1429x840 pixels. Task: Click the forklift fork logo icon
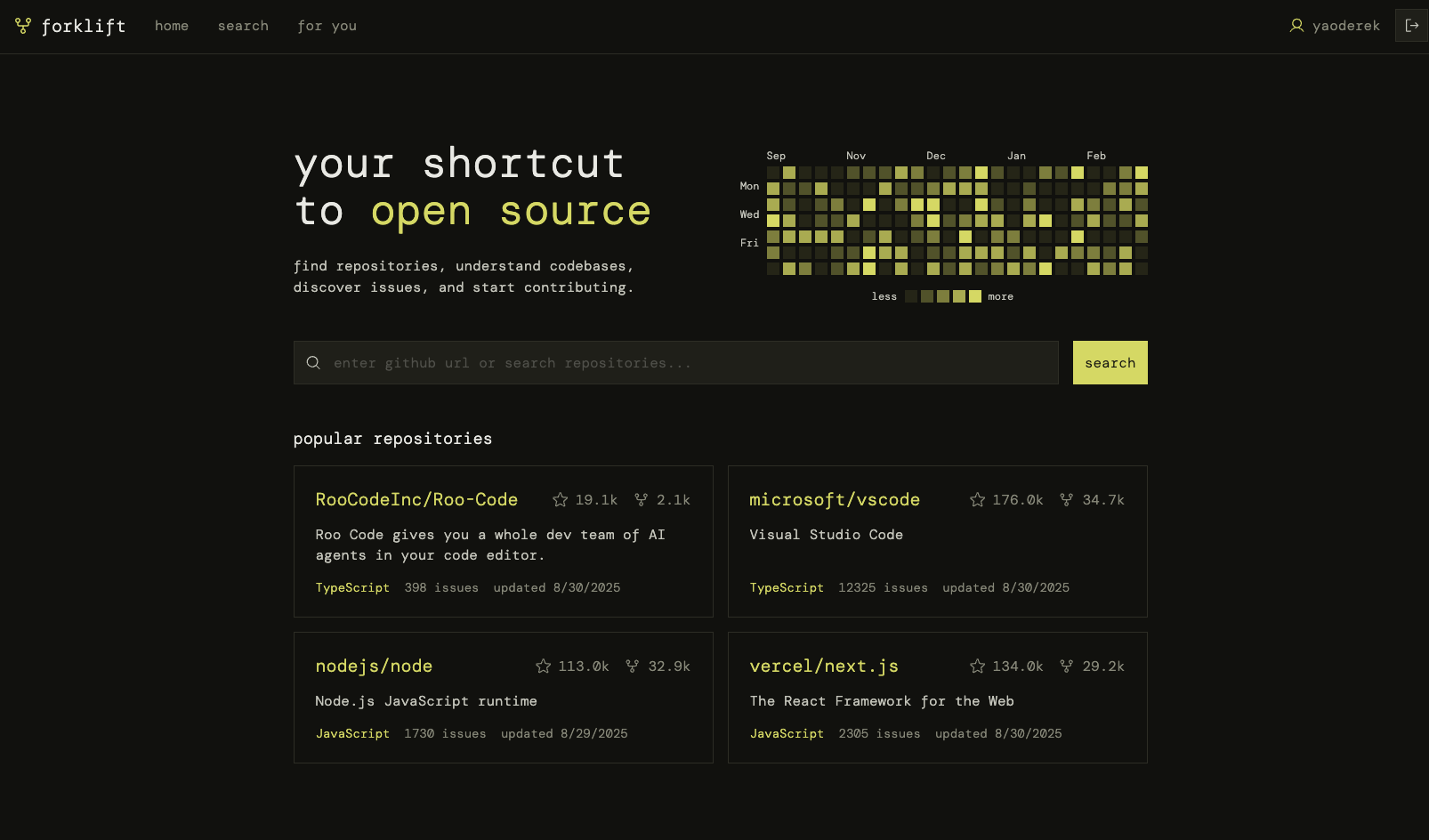pyautogui.click(x=23, y=26)
